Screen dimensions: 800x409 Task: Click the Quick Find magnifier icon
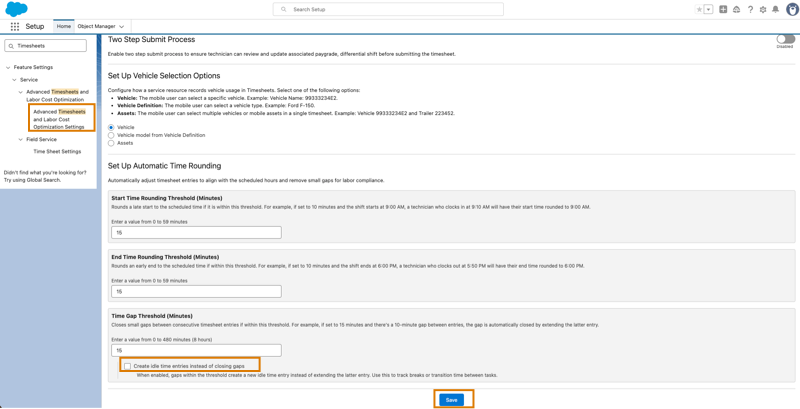coord(11,46)
